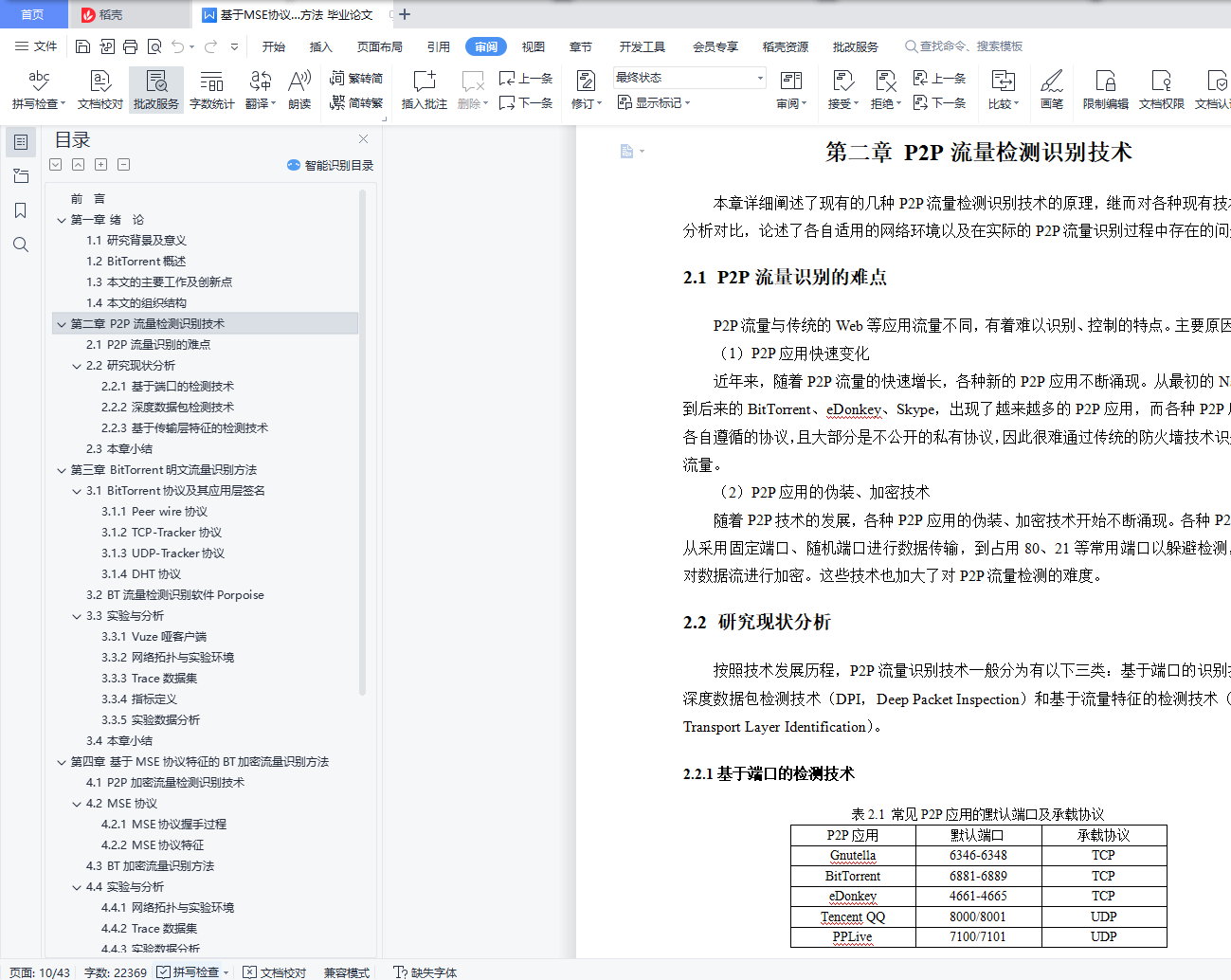
Task: Switch to the 视图 ribbon tab
Action: coord(534,46)
